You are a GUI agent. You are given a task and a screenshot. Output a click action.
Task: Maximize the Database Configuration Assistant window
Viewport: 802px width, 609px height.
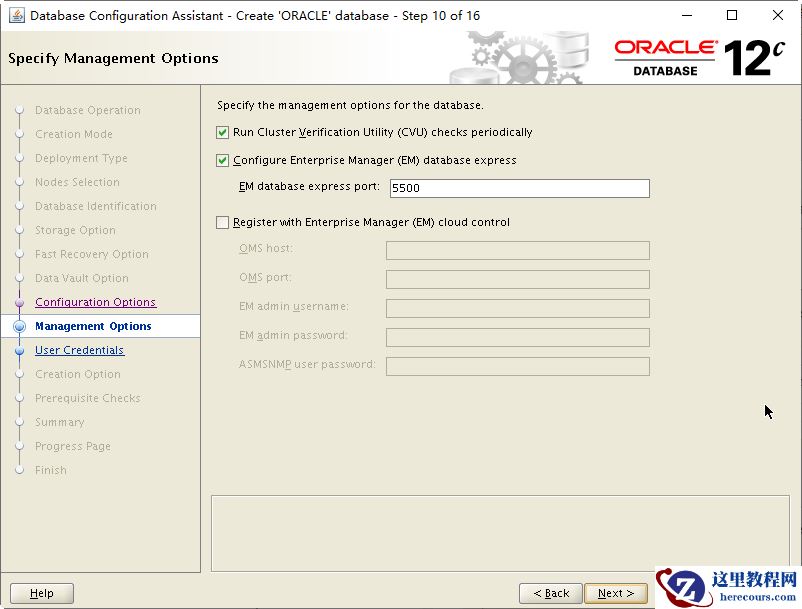pos(732,15)
